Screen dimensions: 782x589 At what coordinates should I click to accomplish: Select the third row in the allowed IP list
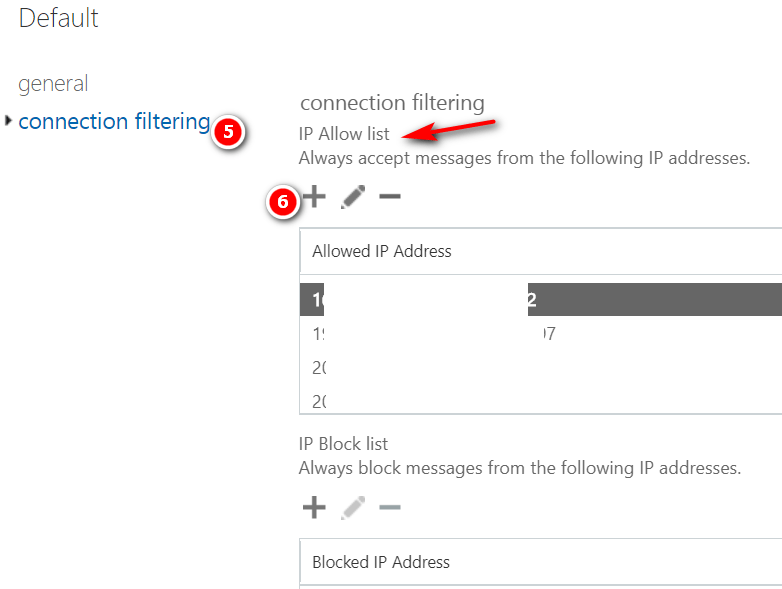[540, 368]
